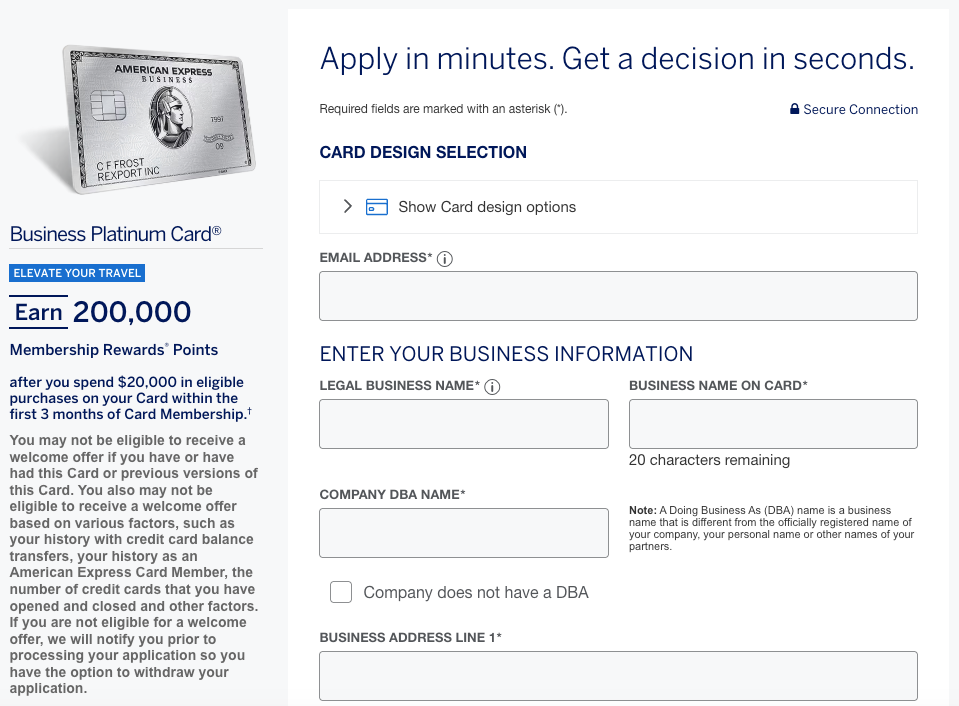Screen dimensions: 959x706
Task: Click into the Email Address field
Action: pyautogui.click(x=617, y=296)
